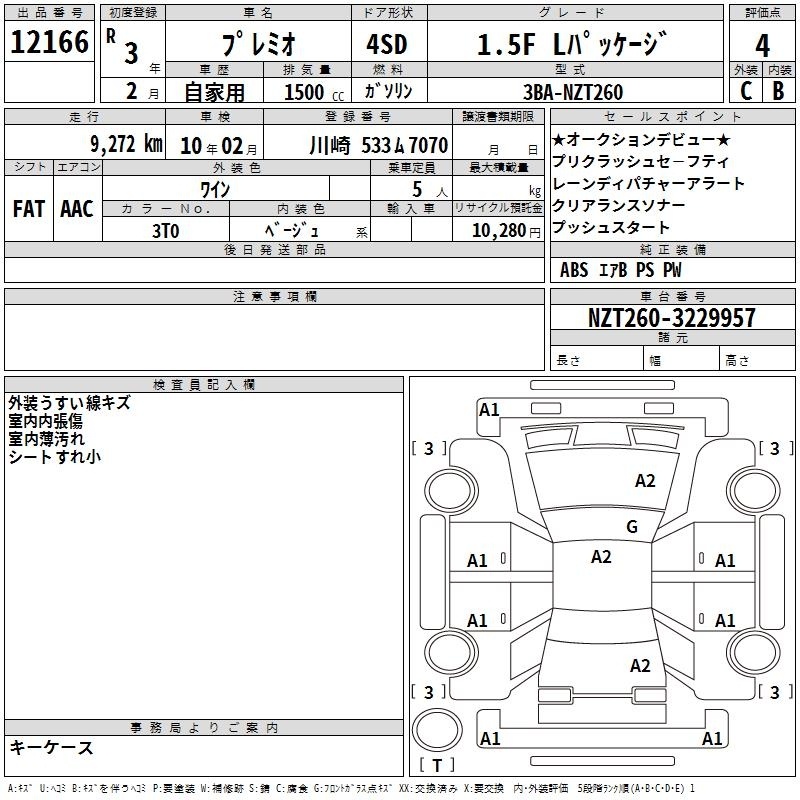Click the fuel type ガソリン
The image size is (800, 800).
[388, 91]
